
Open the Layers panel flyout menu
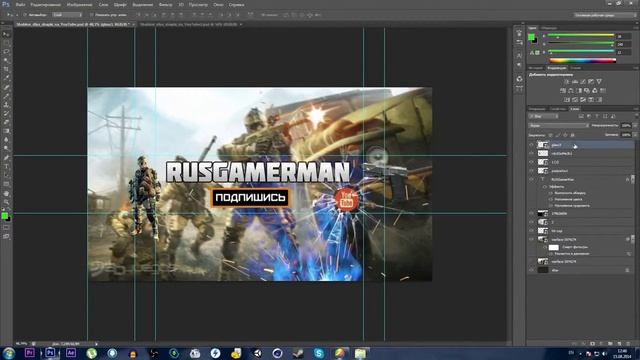point(636,109)
